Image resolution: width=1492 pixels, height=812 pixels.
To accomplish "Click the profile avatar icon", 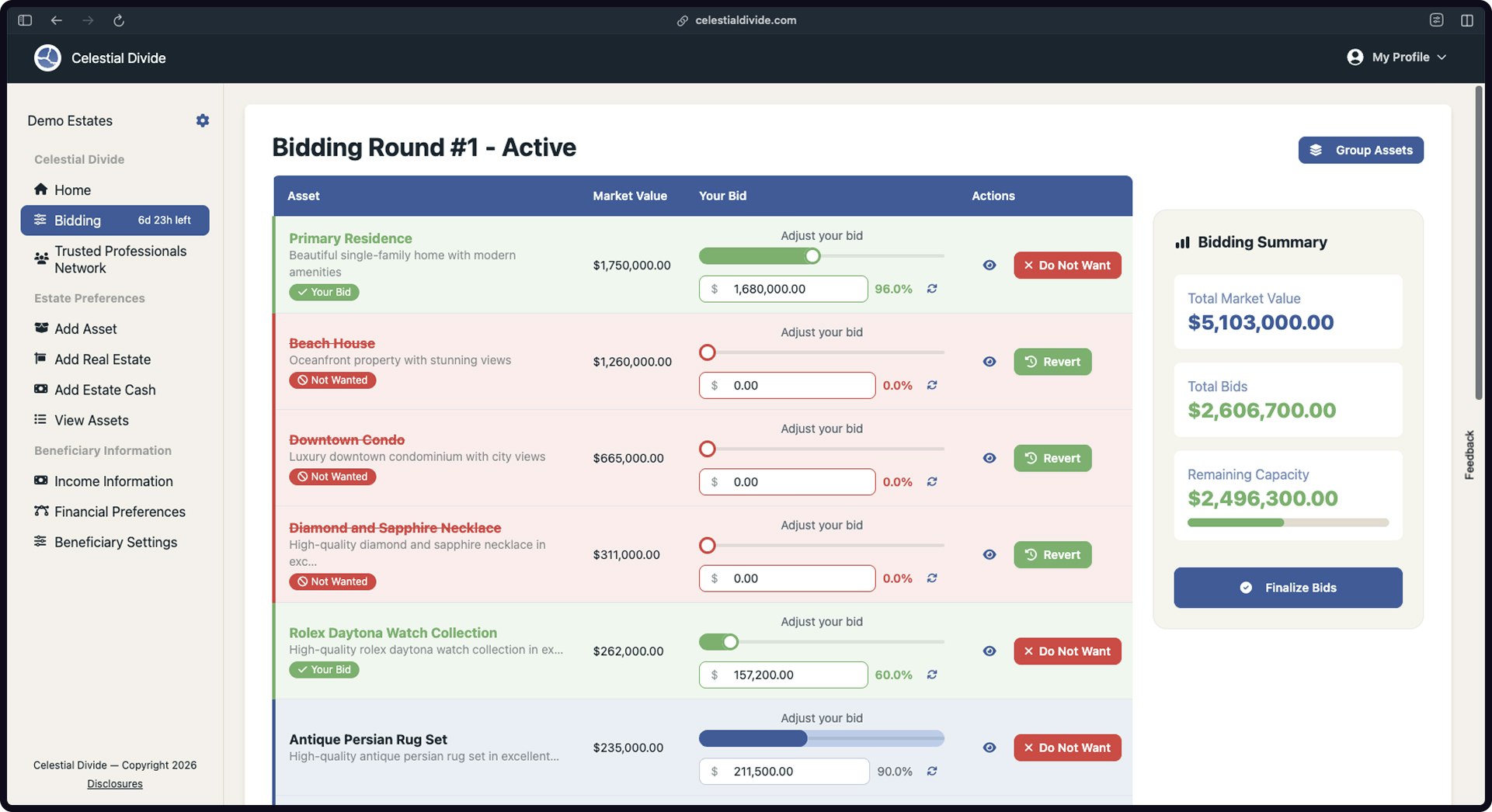I will click(1355, 57).
